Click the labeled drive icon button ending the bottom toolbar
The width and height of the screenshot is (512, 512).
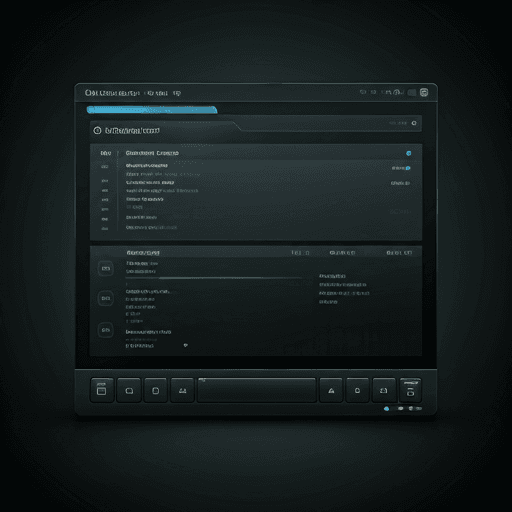pyautogui.click(x=410, y=390)
